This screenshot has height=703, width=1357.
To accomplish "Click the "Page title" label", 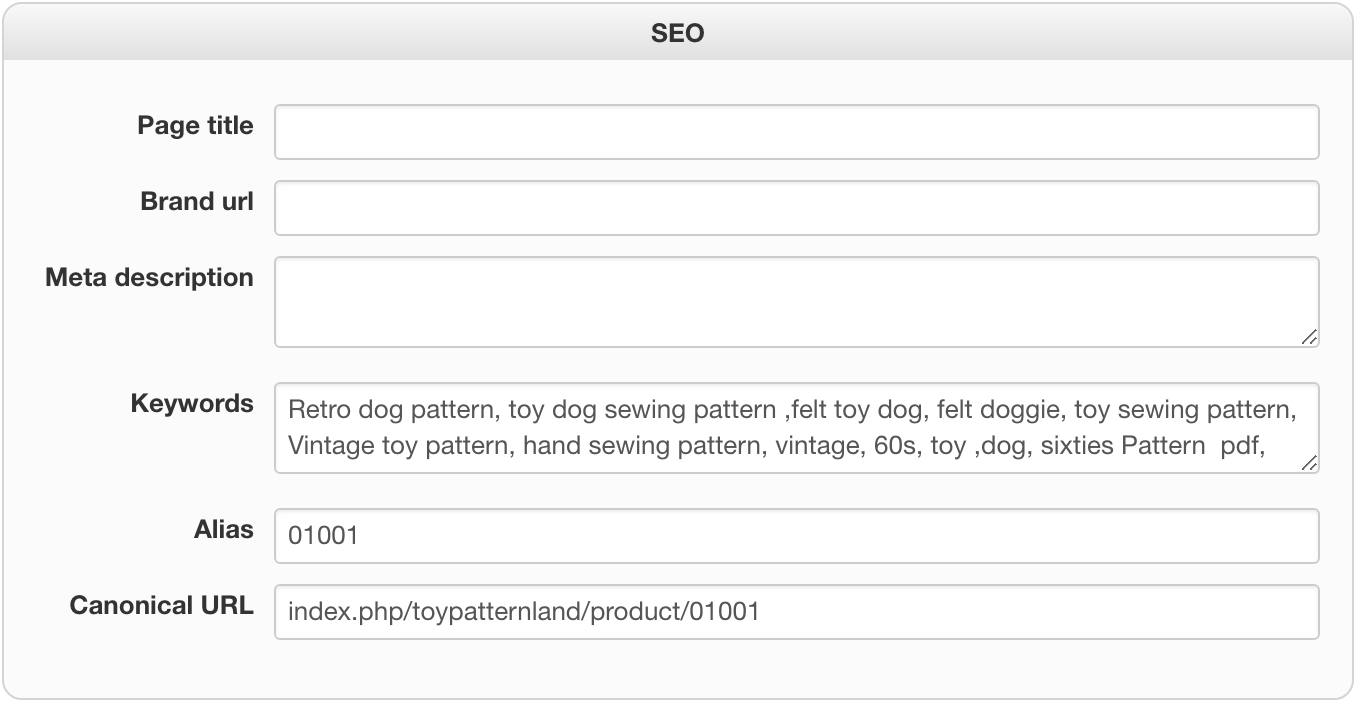I will 195,126.
